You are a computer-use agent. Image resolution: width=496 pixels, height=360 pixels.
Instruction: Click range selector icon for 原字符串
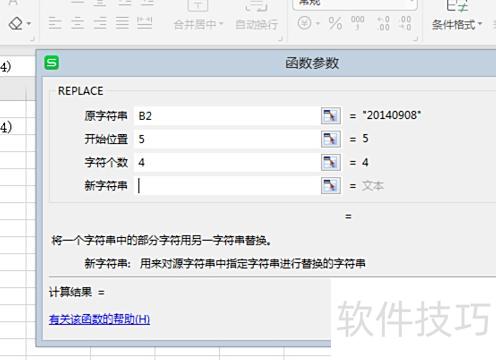(331, 116)
